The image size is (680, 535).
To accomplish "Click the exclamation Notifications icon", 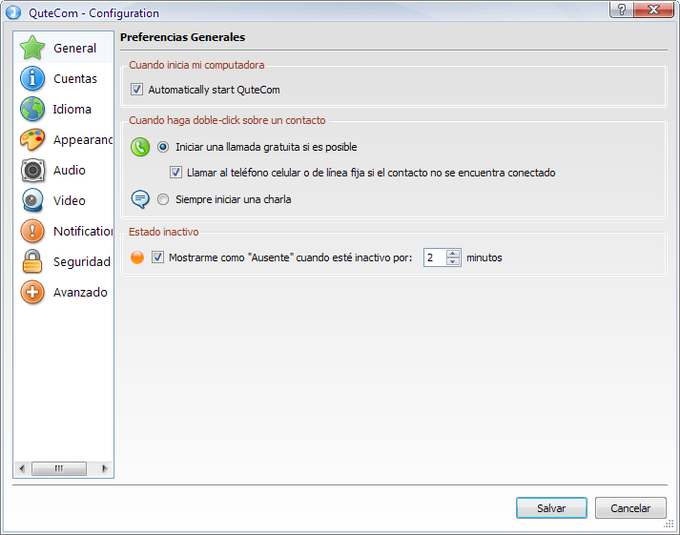I will coord(32,231).
